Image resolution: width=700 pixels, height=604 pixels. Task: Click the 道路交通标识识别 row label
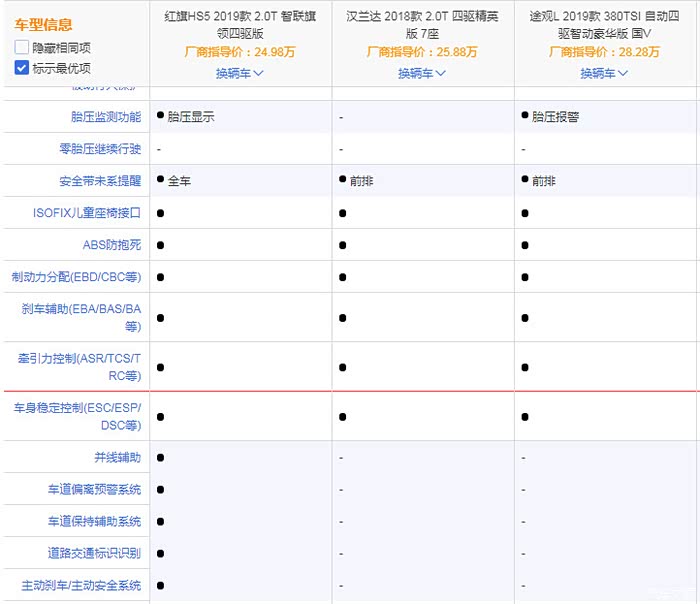coord(94,553)
